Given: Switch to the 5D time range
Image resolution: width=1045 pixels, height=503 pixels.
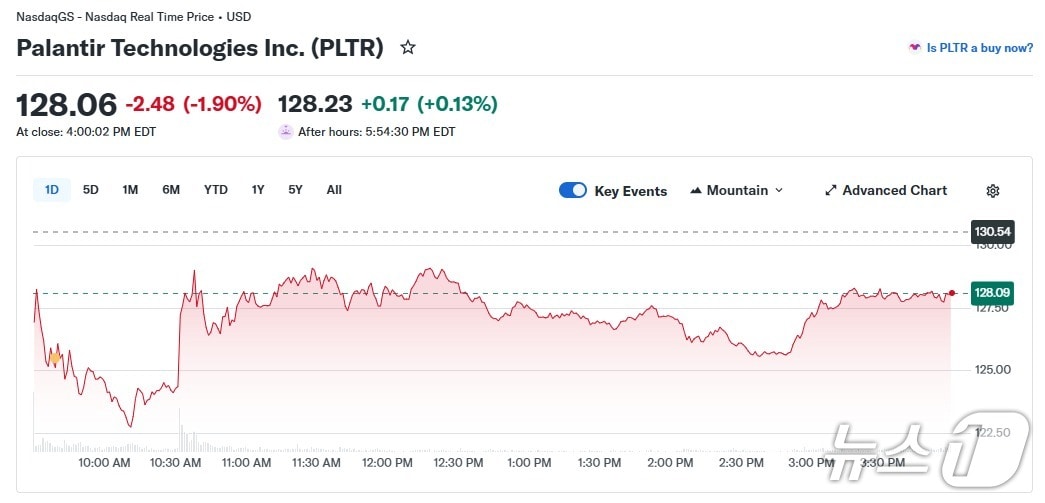Looking at the screenshot, I should click(x=91, y=190).
